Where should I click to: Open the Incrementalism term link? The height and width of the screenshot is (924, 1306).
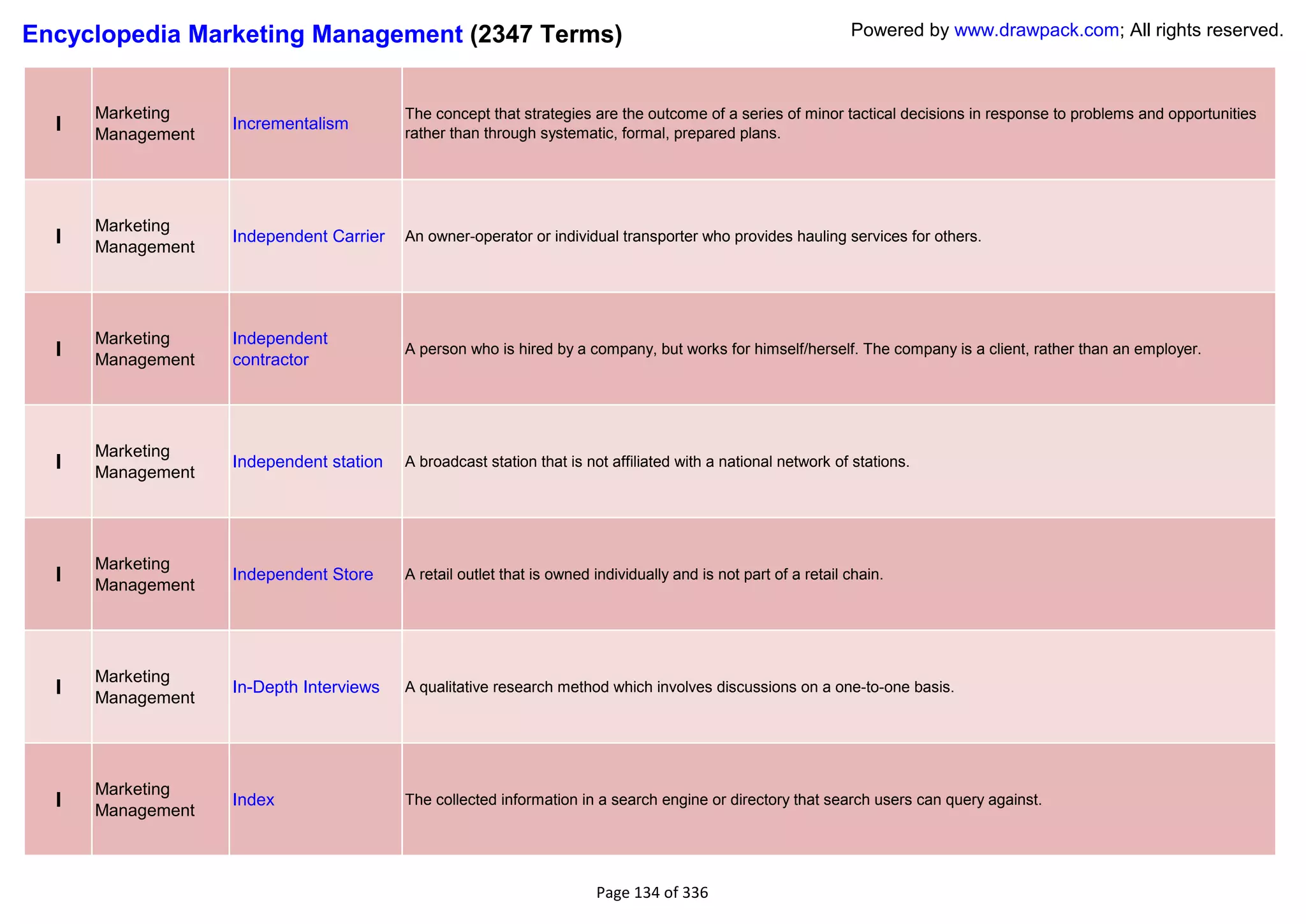pyautogui.click(x=290, y=124)
